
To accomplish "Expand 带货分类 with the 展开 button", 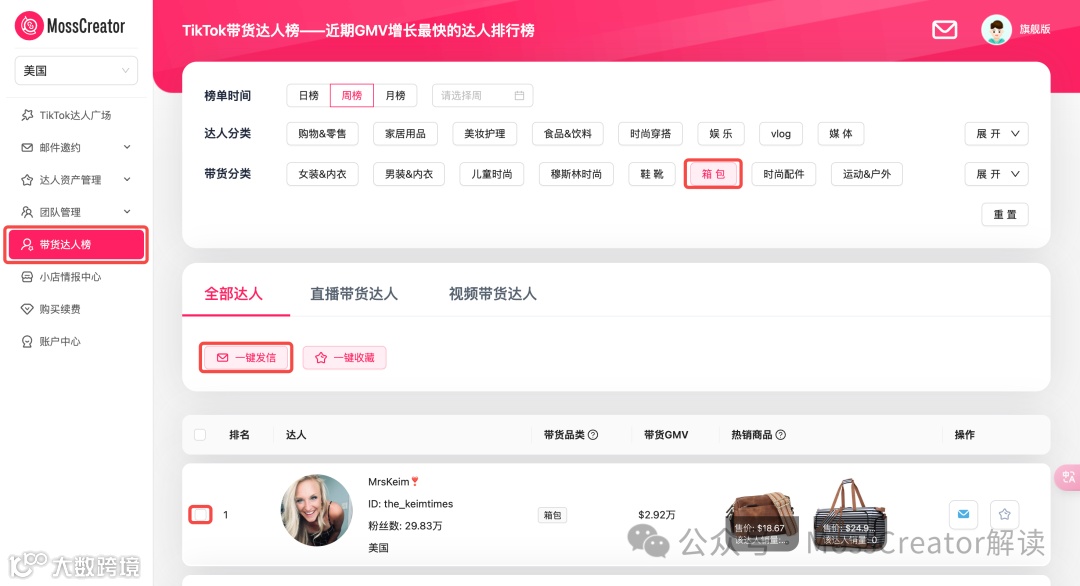I will tap(997, 174).
